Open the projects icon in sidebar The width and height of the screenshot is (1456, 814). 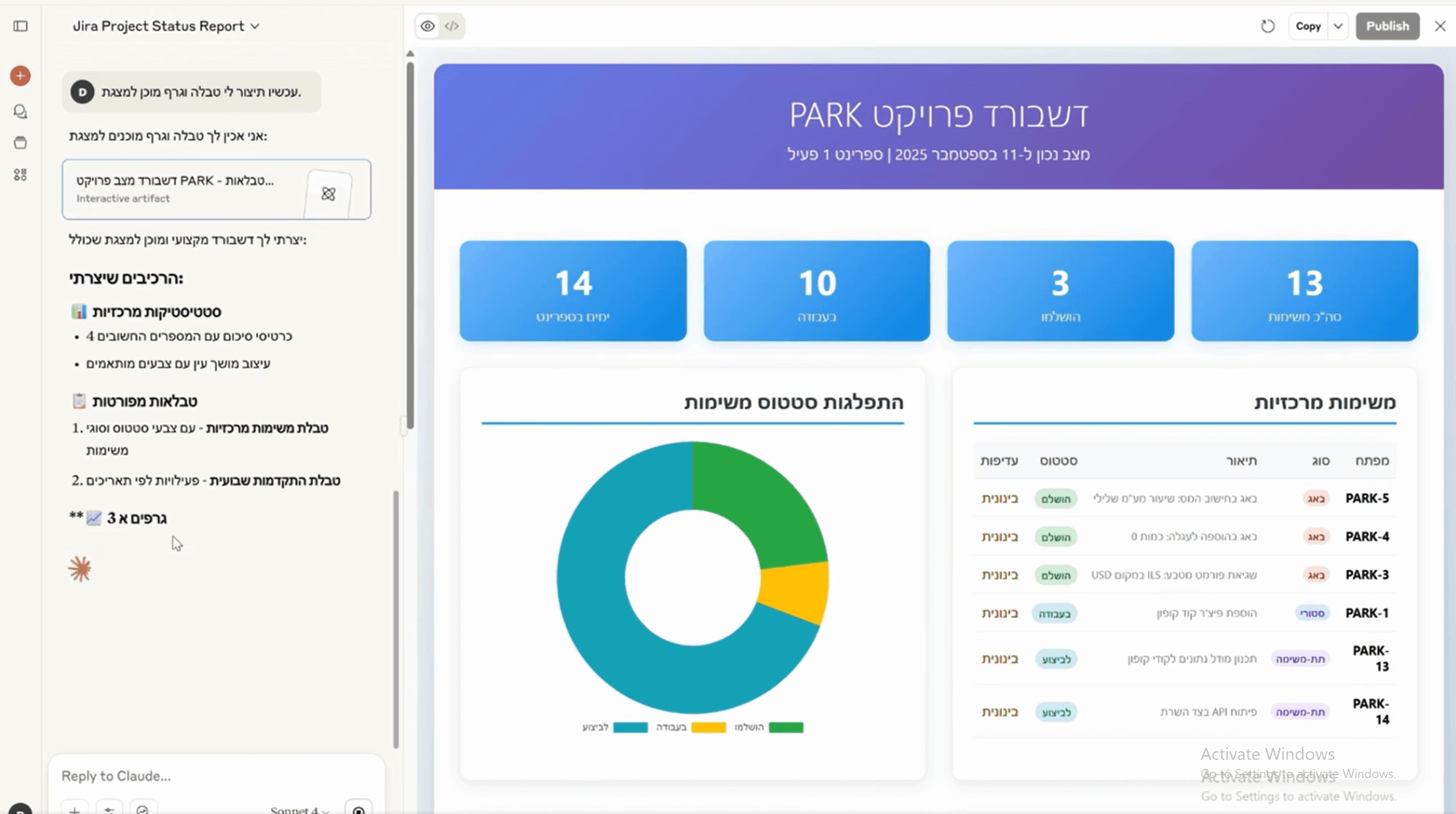pos(21,143)
